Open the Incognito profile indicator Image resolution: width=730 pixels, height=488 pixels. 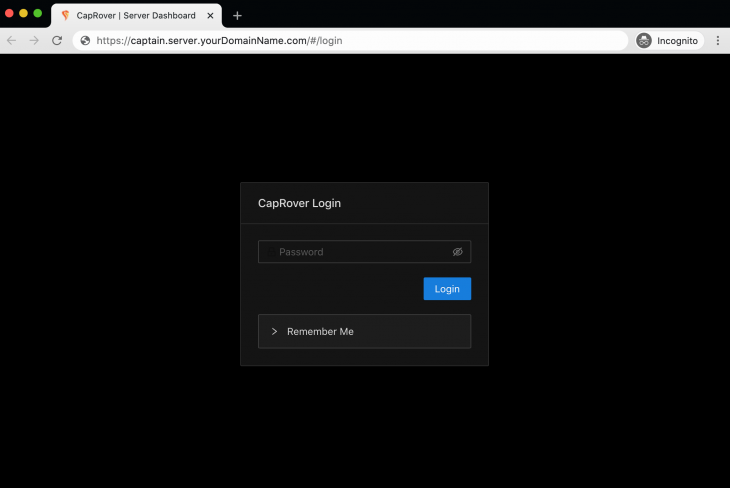(668, 41)
